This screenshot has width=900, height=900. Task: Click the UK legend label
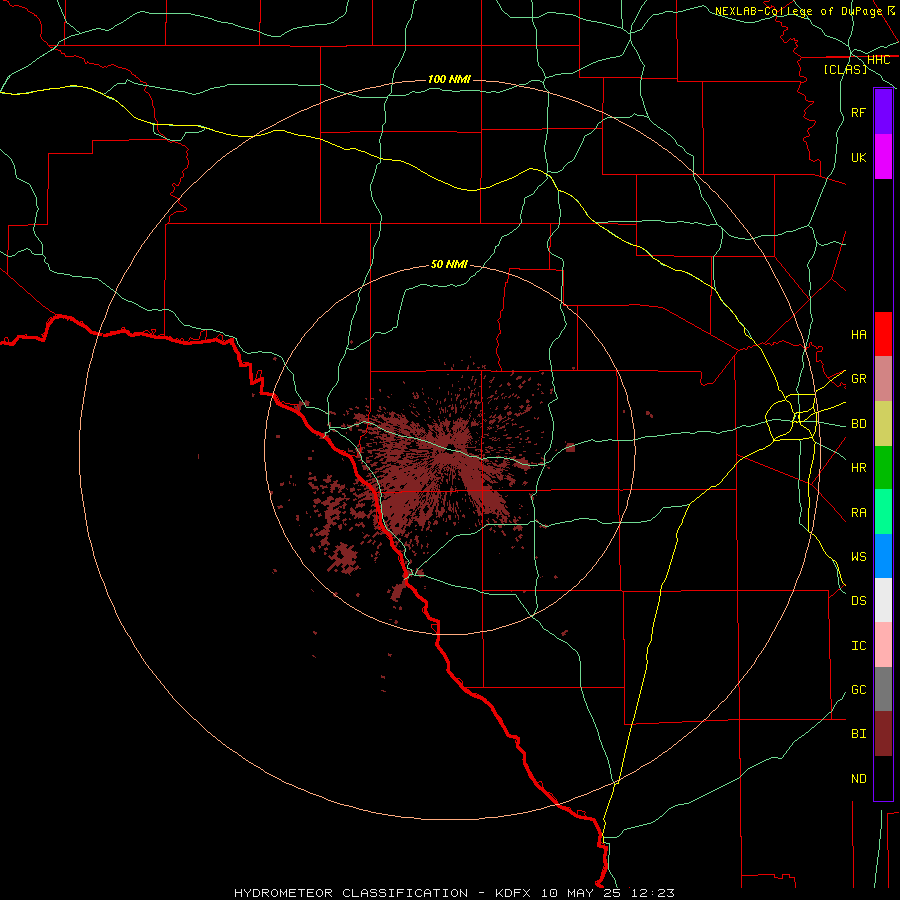858,157
